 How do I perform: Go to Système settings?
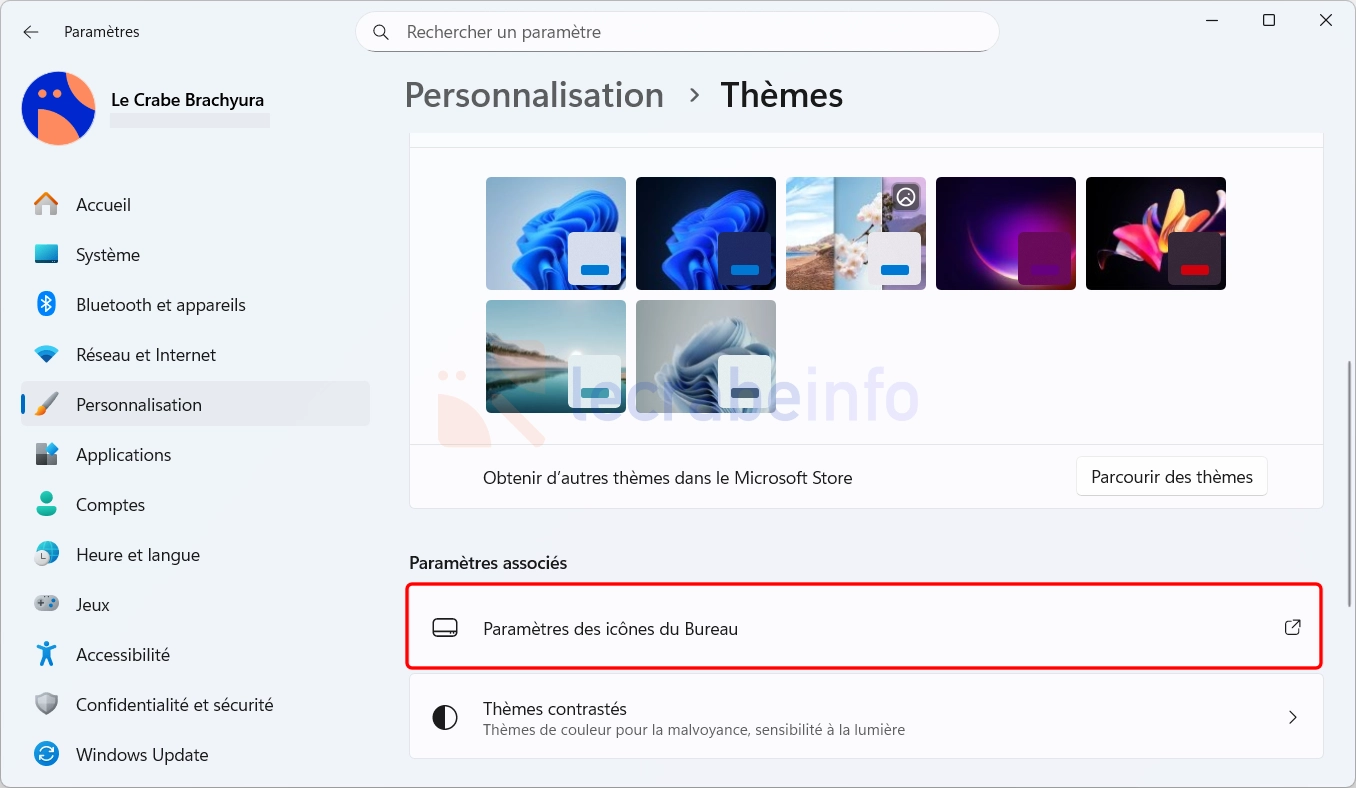[x=195, y=254]
